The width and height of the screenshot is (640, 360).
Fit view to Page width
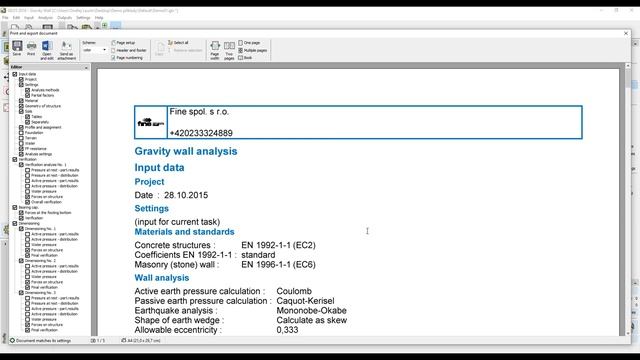coord(215,50)
